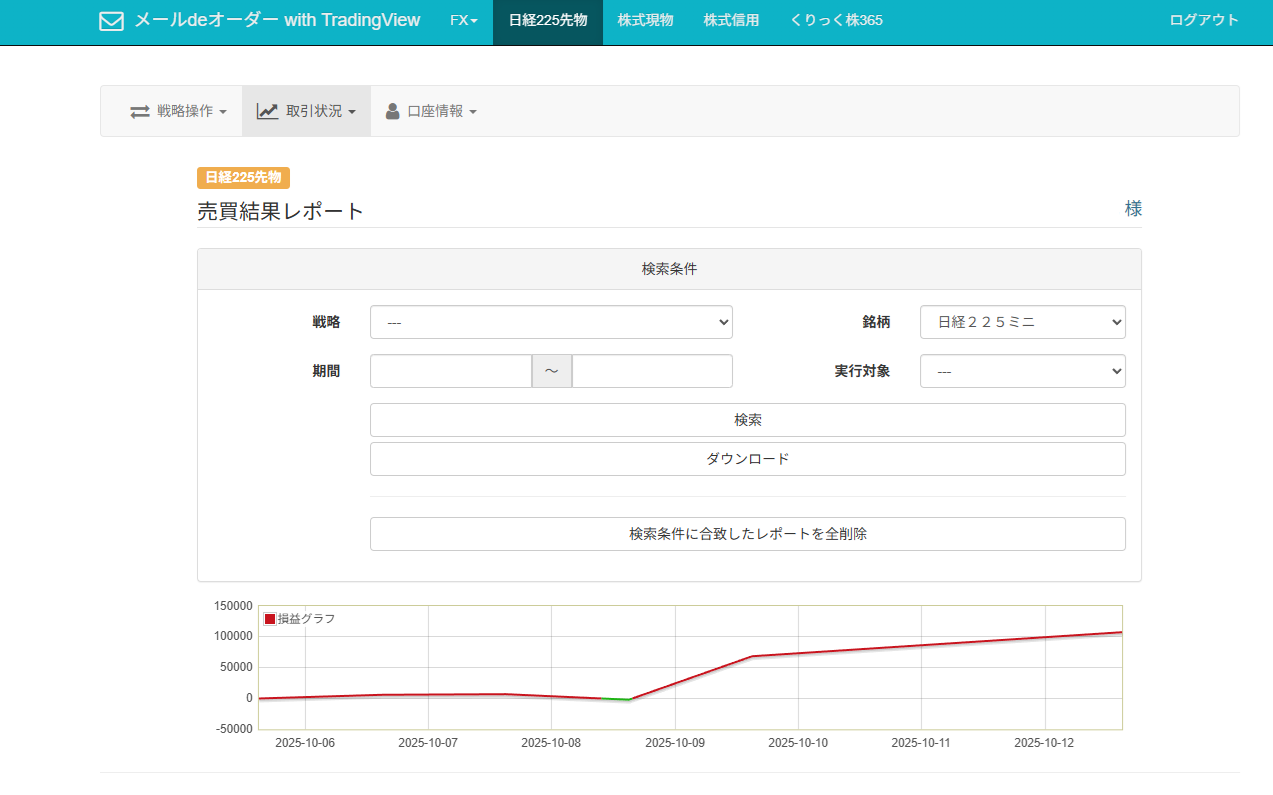This screenshot has height=795, width=1273.
Task: Click the red 損益グラフ legend swatch
Action: pyautogui.click(x=270, y=619)
